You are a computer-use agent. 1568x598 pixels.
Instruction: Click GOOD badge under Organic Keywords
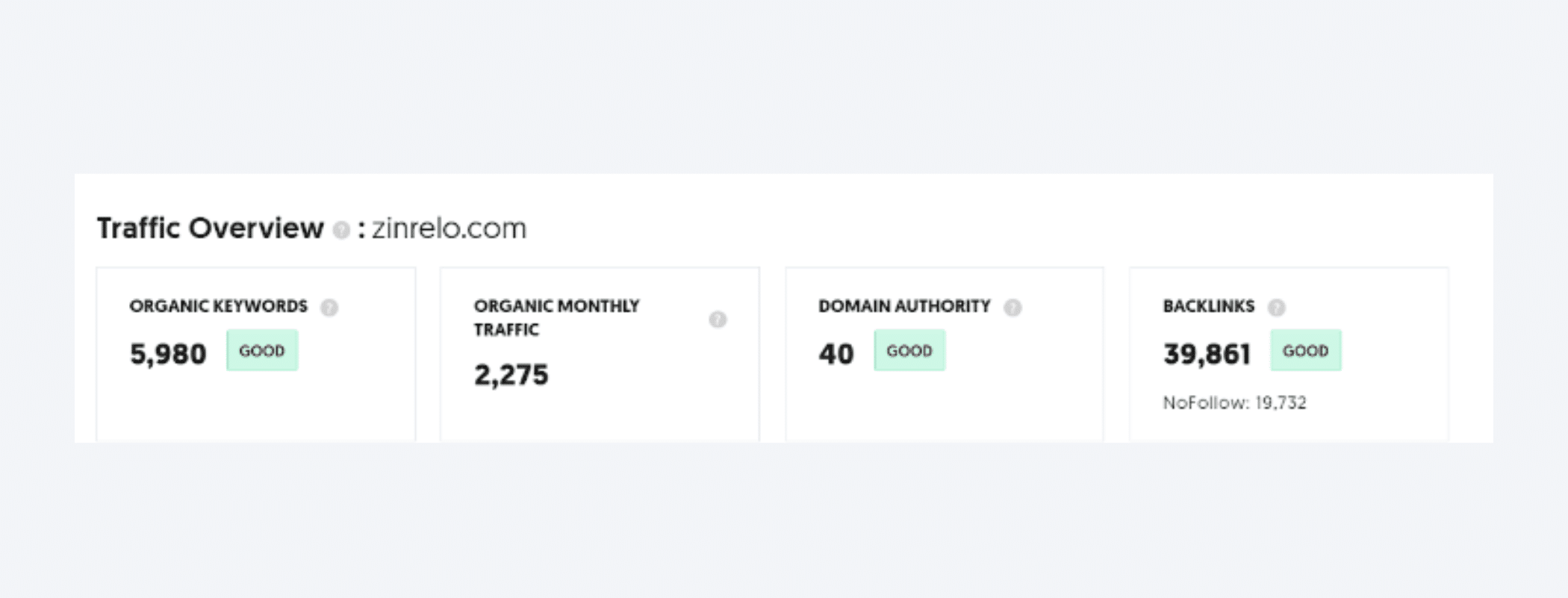(x=262, y=350)
